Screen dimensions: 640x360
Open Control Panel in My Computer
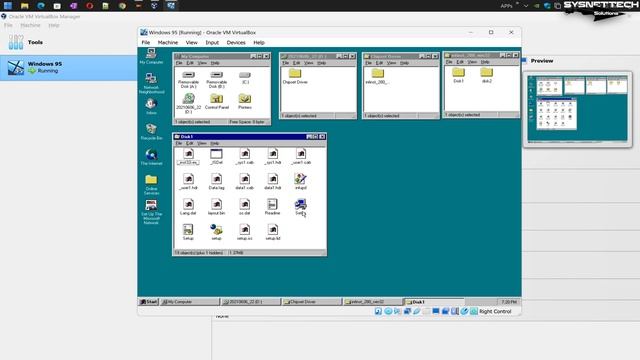pos(216,101)
